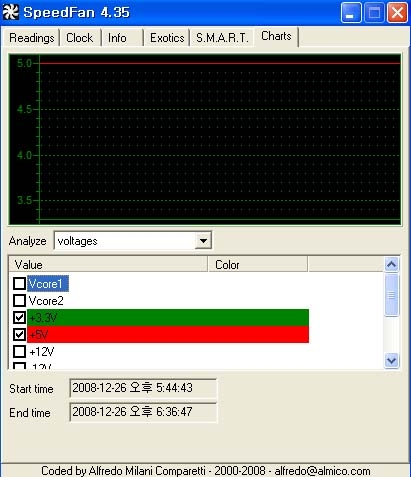Image resolution: width=411 pixels, height=477 pixels.
Task: Click the SpeedFan fan icon in title bar
Action: coord(11,12)
